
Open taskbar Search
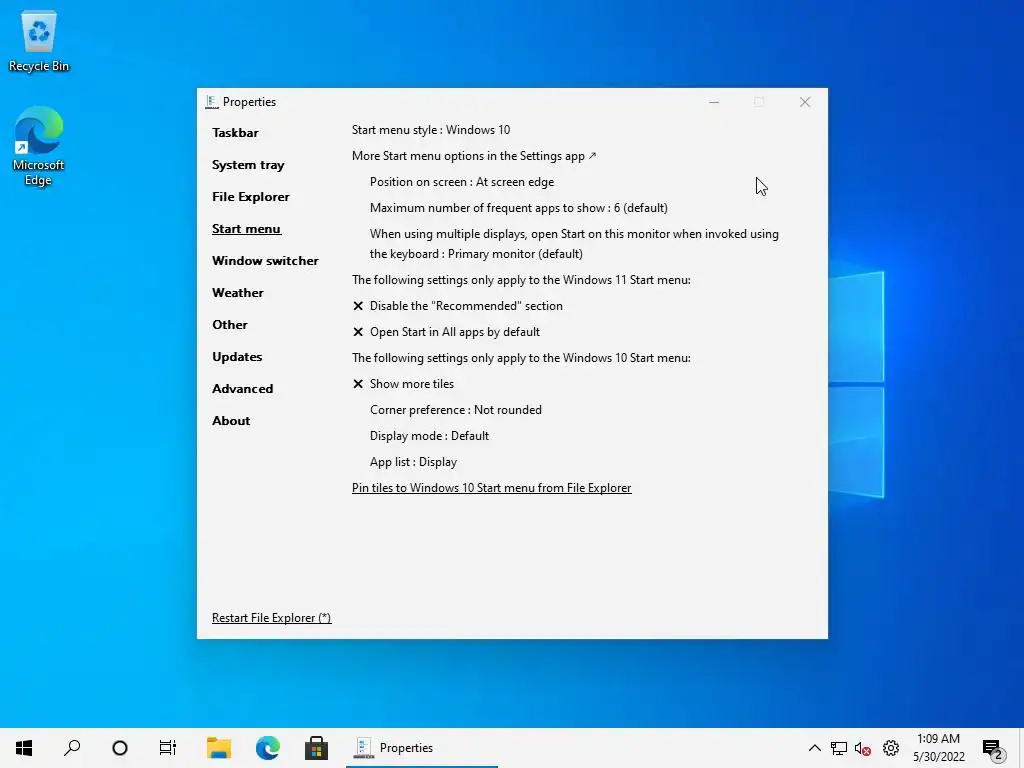[72, 748]
